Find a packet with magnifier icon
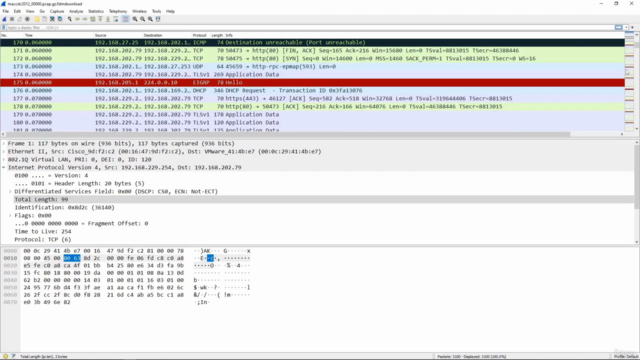 [x=70, y=19]
